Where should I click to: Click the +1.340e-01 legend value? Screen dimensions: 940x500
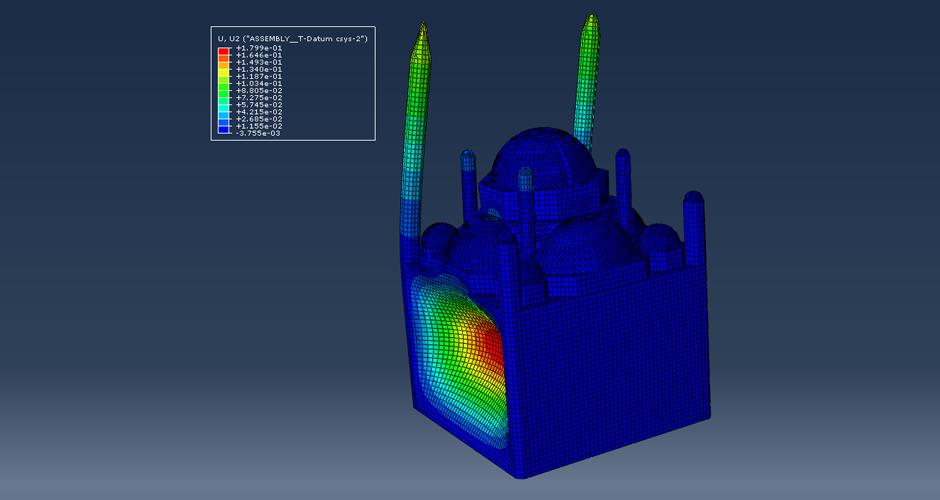coord(258,69)
